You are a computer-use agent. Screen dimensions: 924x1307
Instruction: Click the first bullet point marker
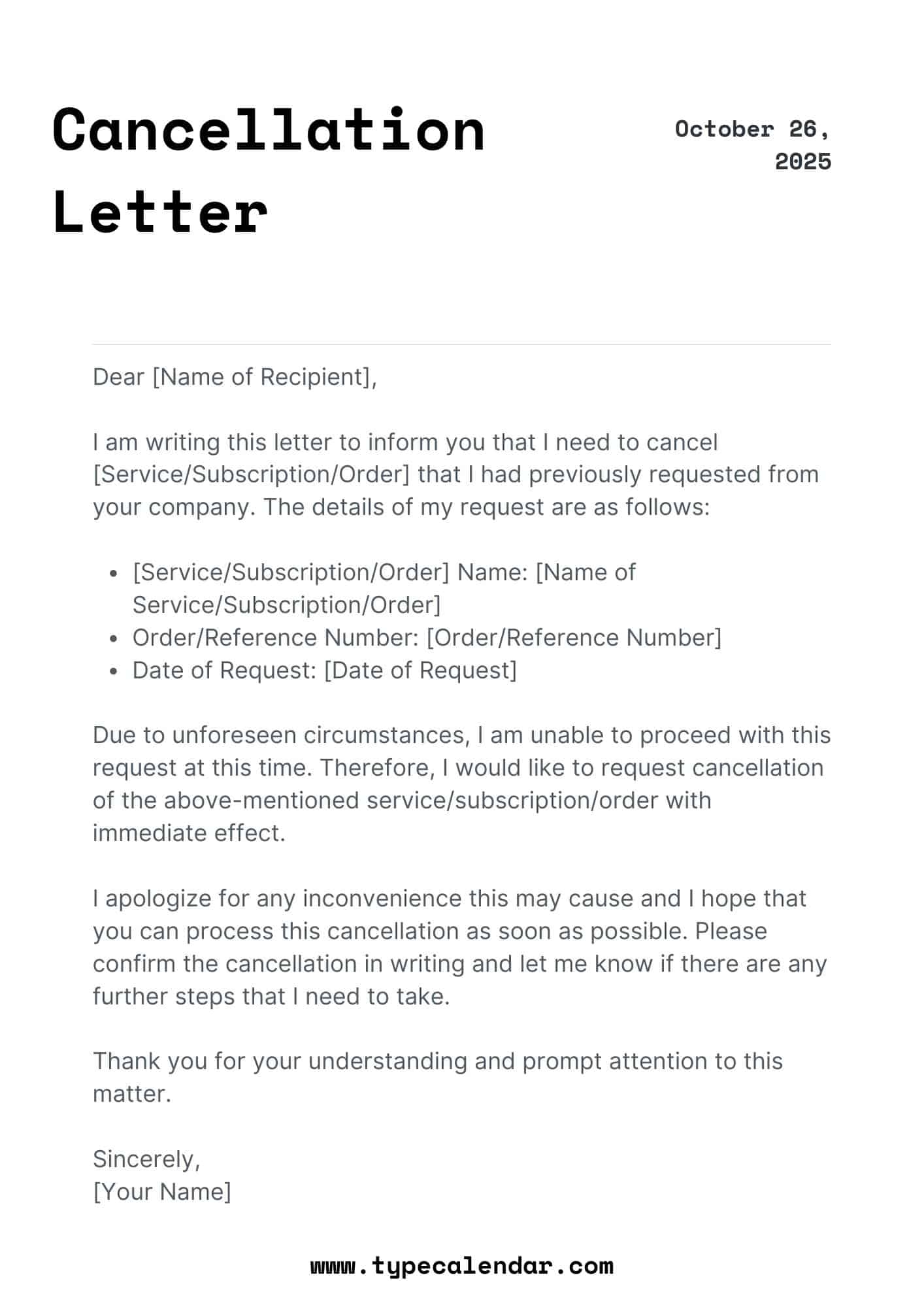point(114,574)
